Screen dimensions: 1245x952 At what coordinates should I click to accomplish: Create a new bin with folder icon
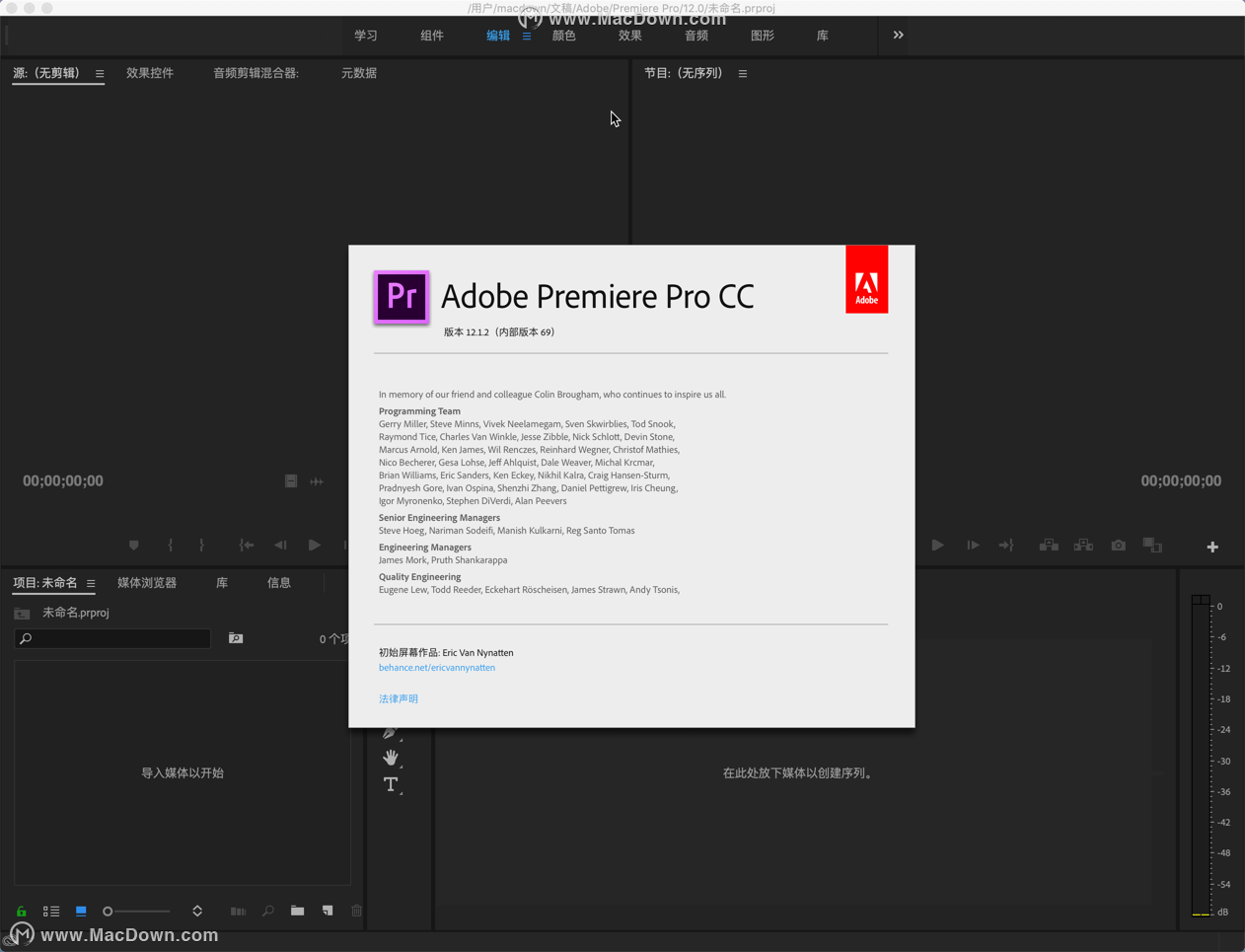pyautogui.click(x=297, y=911)
